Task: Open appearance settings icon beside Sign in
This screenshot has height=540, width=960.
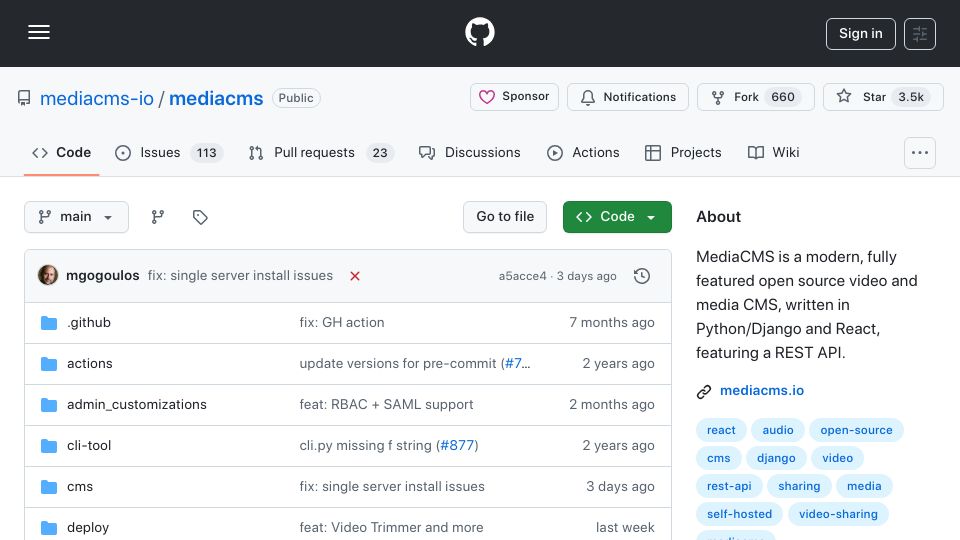Action: point(920,34)
